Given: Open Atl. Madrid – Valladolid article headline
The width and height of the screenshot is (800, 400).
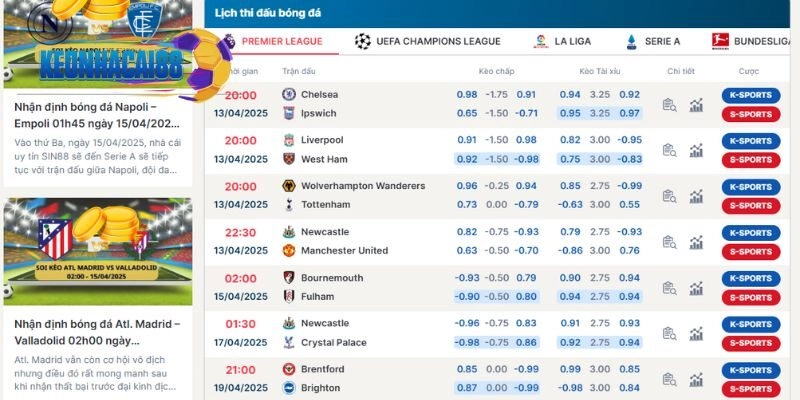Looking at the screenshot, I should click(98, 333).
